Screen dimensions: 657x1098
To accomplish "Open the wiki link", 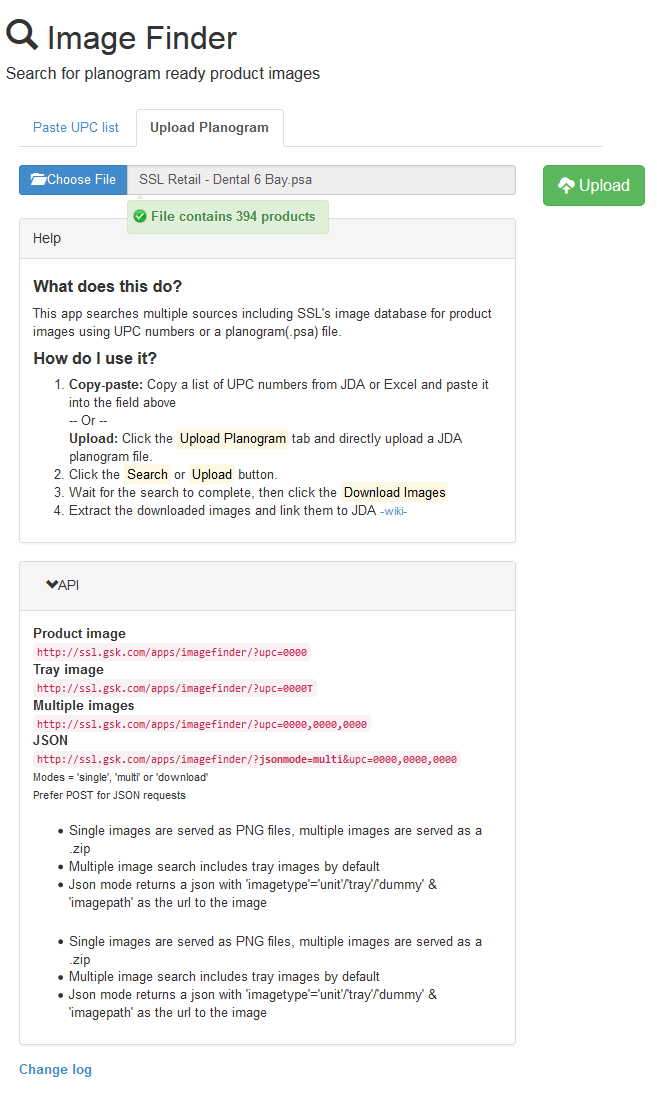I will point(394,511).
